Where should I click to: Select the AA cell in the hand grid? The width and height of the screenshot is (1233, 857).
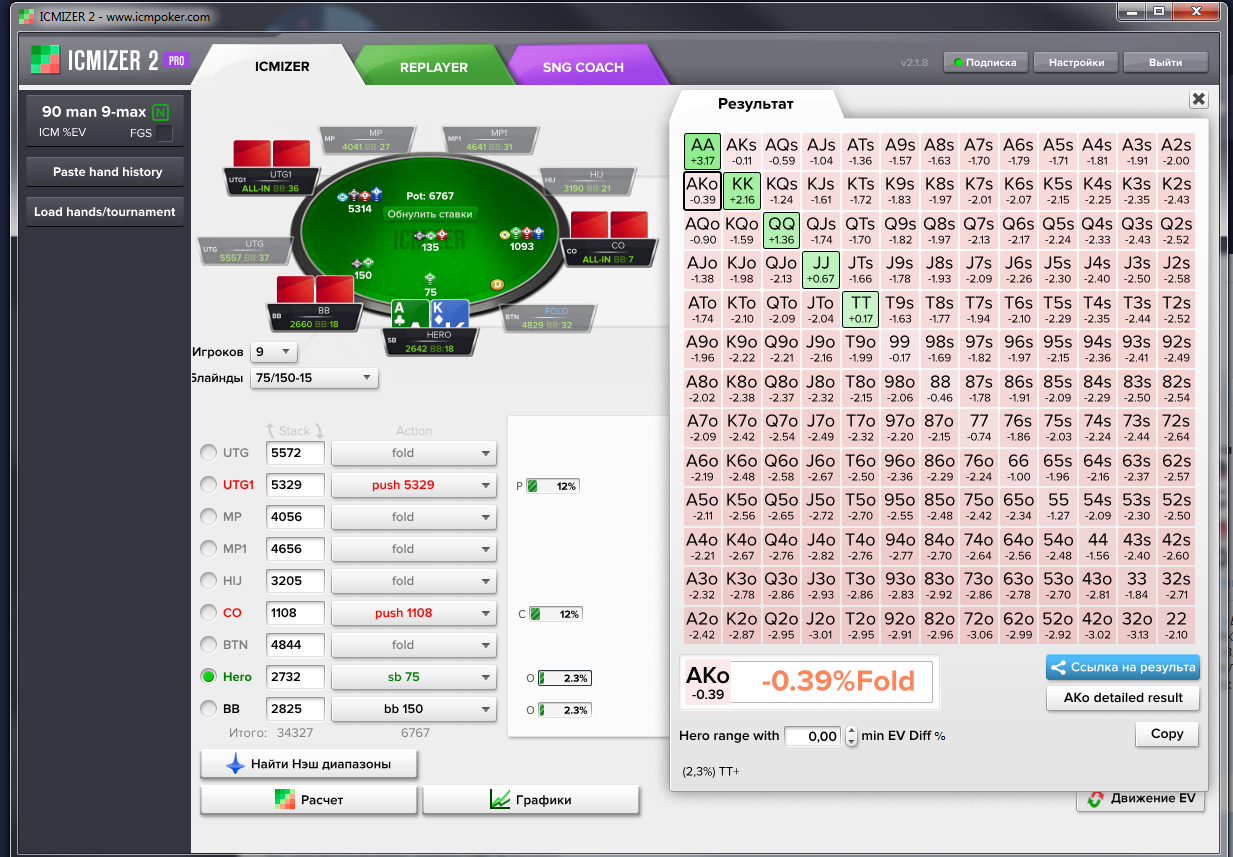pyautogui.click(x=702, y=151)
